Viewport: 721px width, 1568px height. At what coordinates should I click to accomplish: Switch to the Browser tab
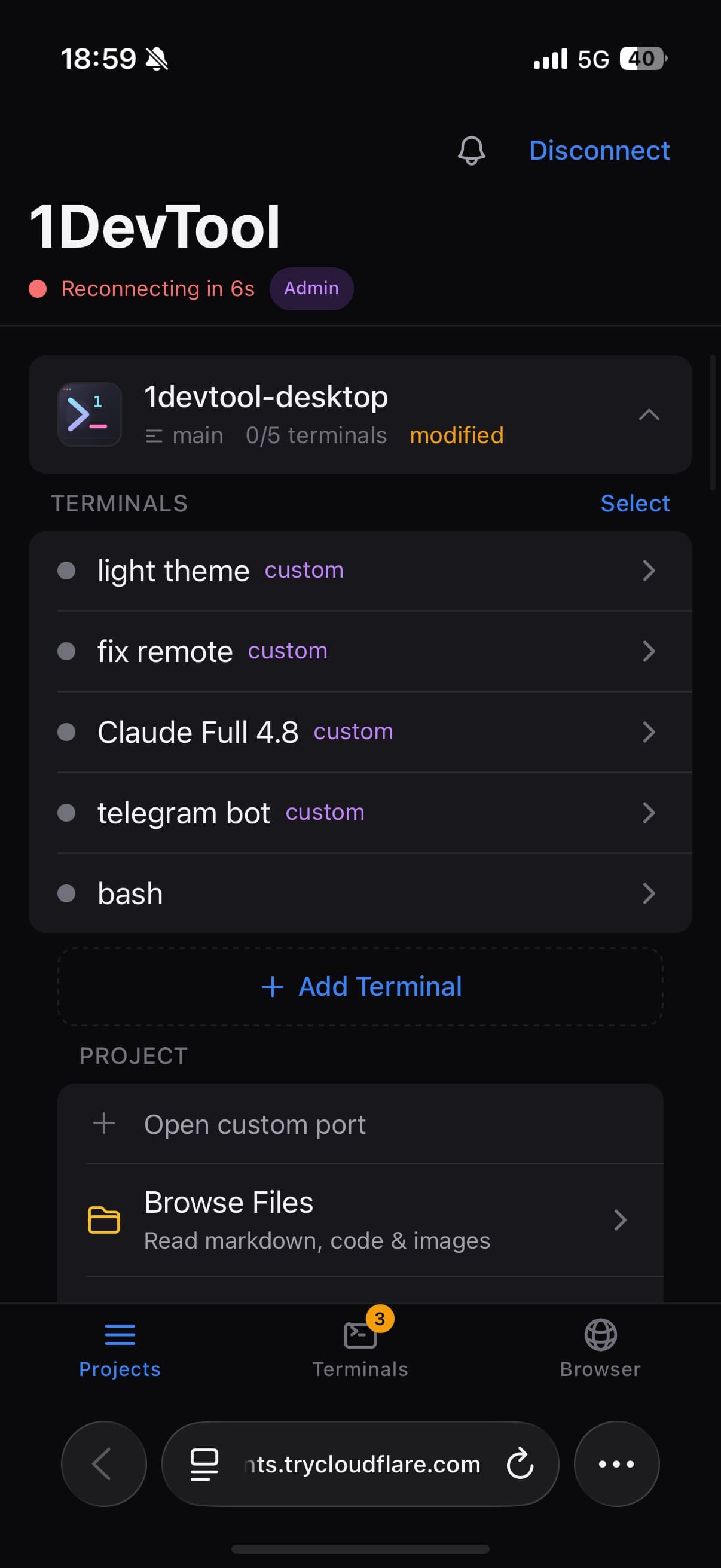600,1347
